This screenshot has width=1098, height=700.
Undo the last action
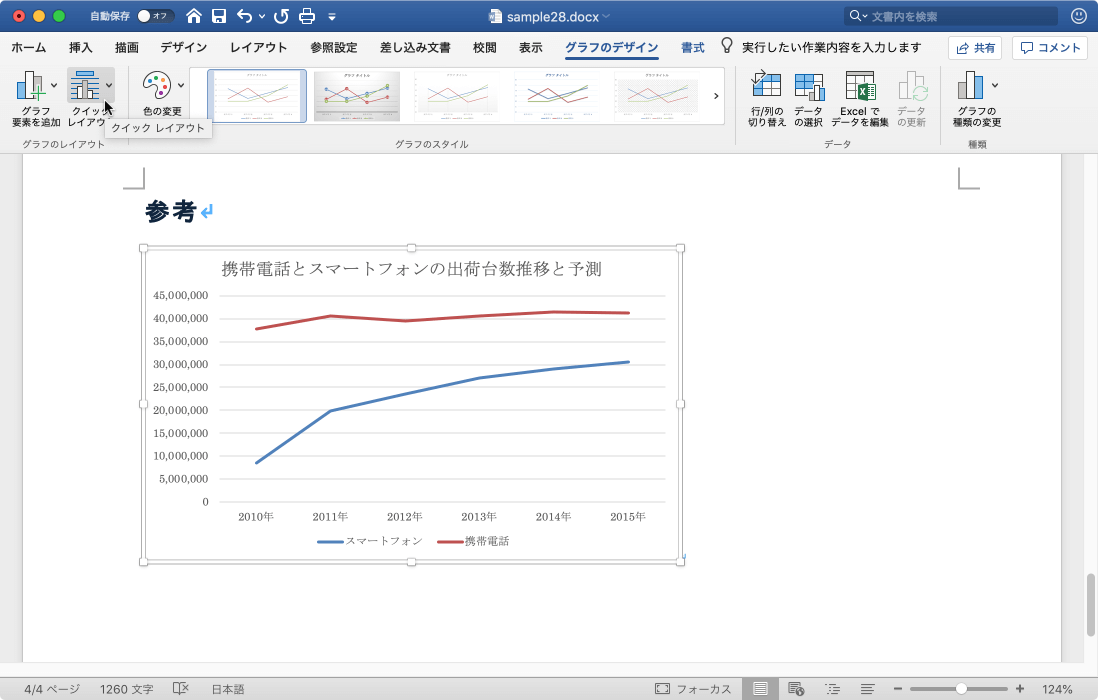click(x=244, y=16)
